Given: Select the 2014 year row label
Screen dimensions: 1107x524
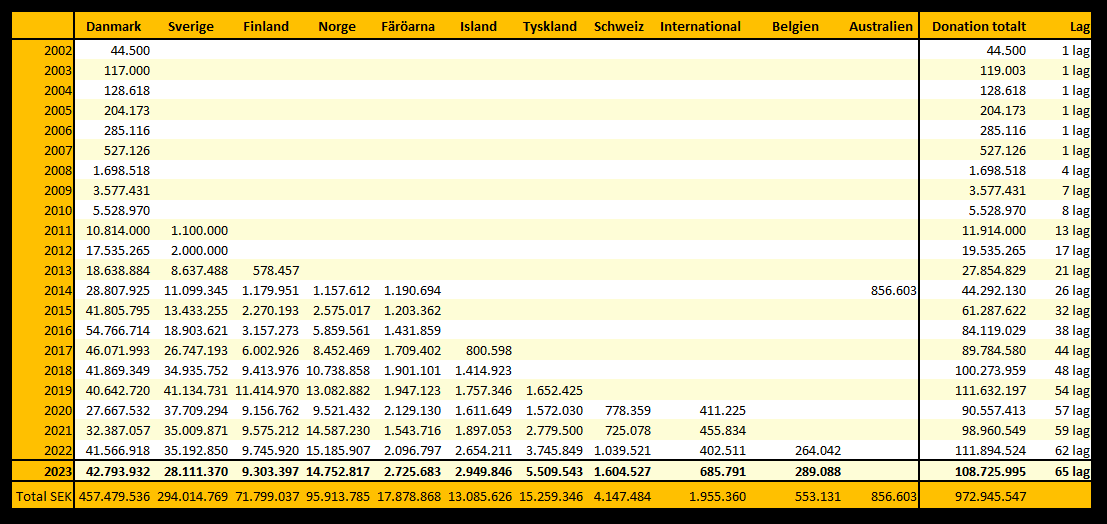Looking at the screenshot, I should click(57, 290).
